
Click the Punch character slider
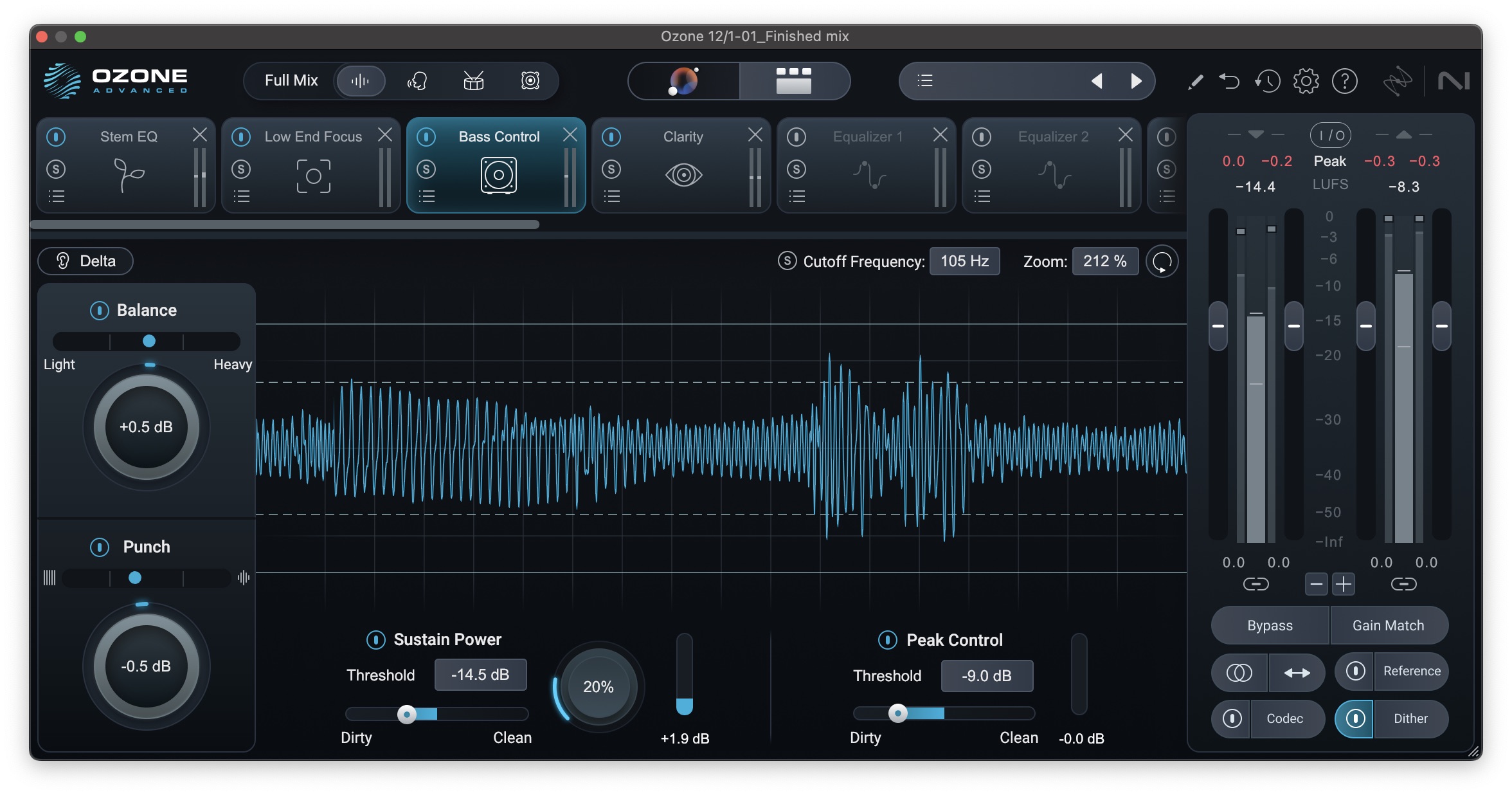(x=147, y=578)
